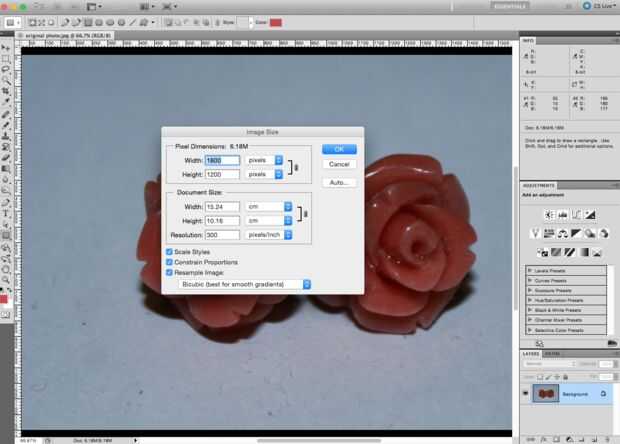Click the red Color swatch in options bar

276,23
